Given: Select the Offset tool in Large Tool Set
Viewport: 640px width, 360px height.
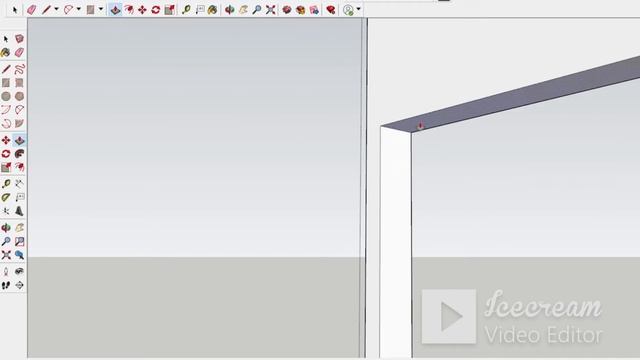Looking at the screenshot, I should (19, 167).
